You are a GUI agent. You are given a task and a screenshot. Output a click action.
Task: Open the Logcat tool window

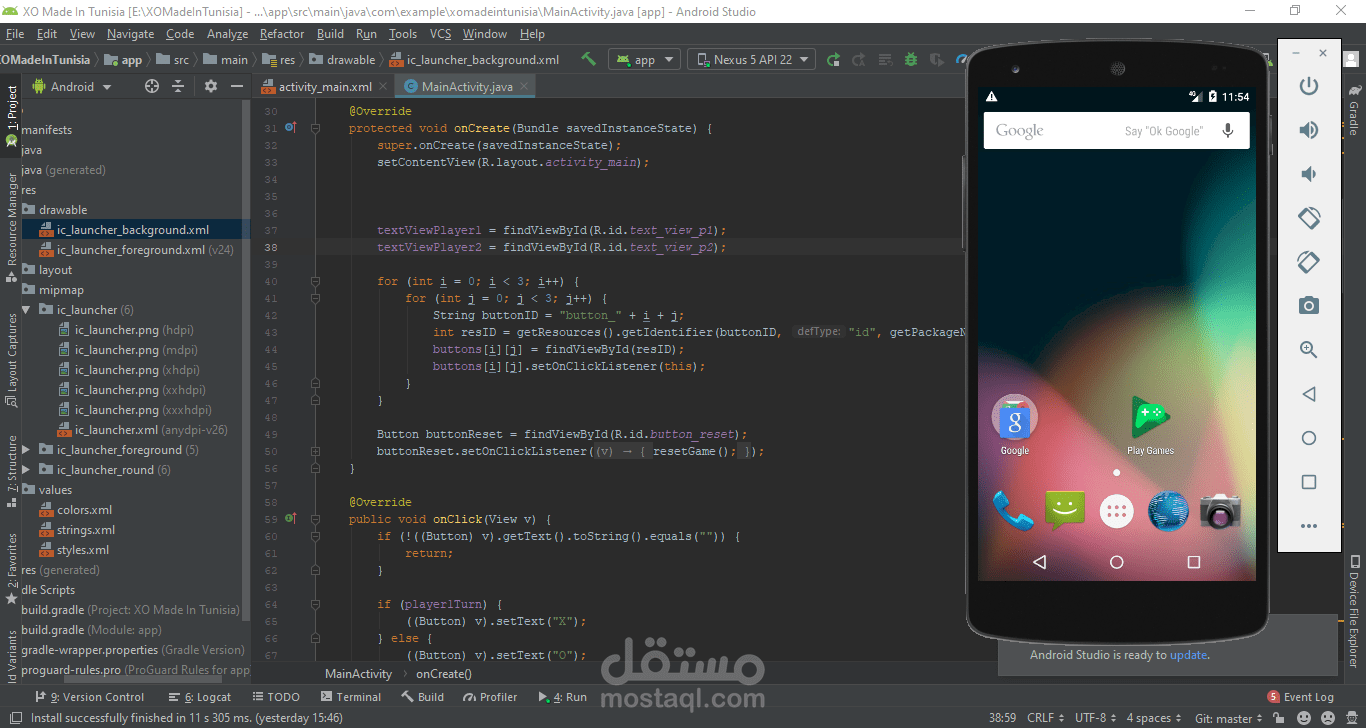(x=200, y=697)
